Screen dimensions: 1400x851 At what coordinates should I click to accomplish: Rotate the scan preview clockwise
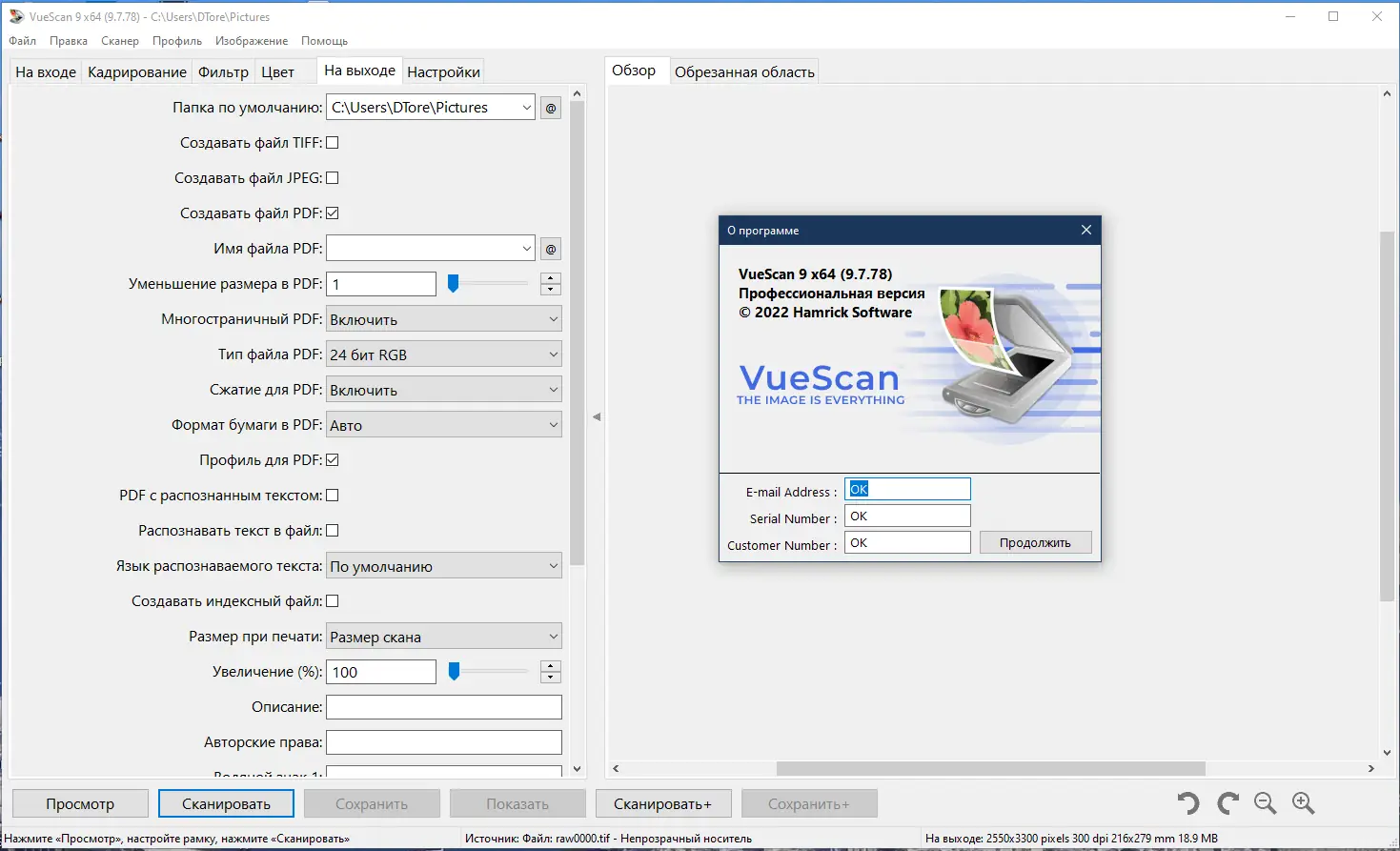(1227, 803)
